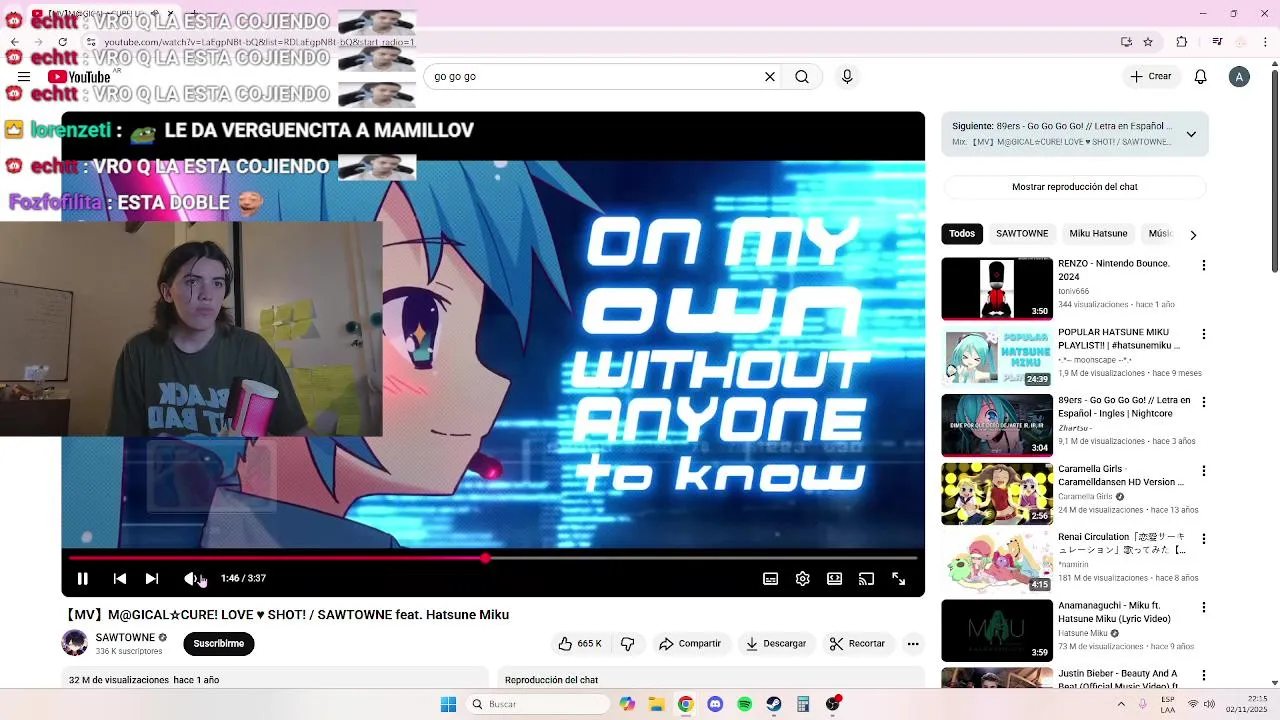Reload the browser page
This screenshot has width=1280, height=720.
pos(63,42)
